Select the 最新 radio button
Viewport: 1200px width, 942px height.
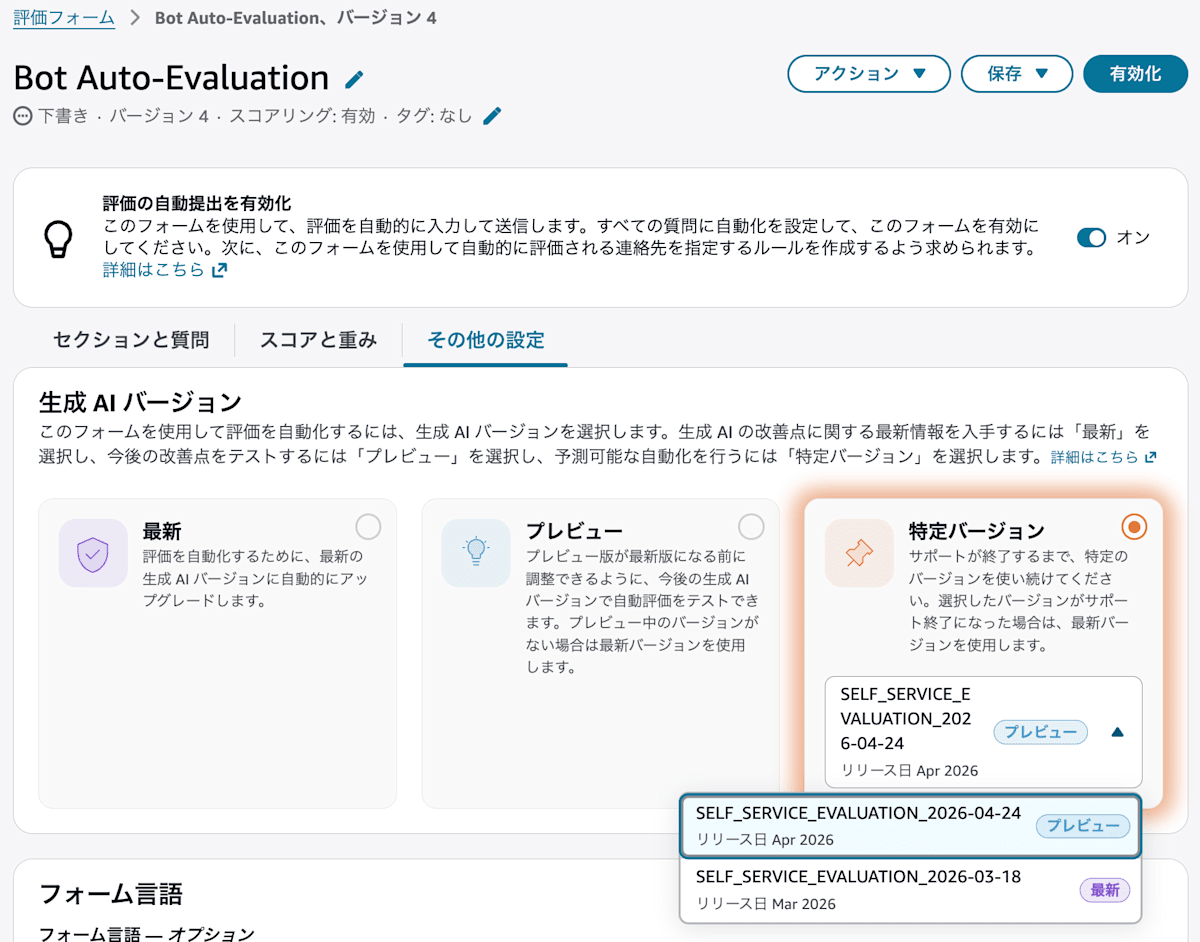pyautogui.click(x=368, y=526)
